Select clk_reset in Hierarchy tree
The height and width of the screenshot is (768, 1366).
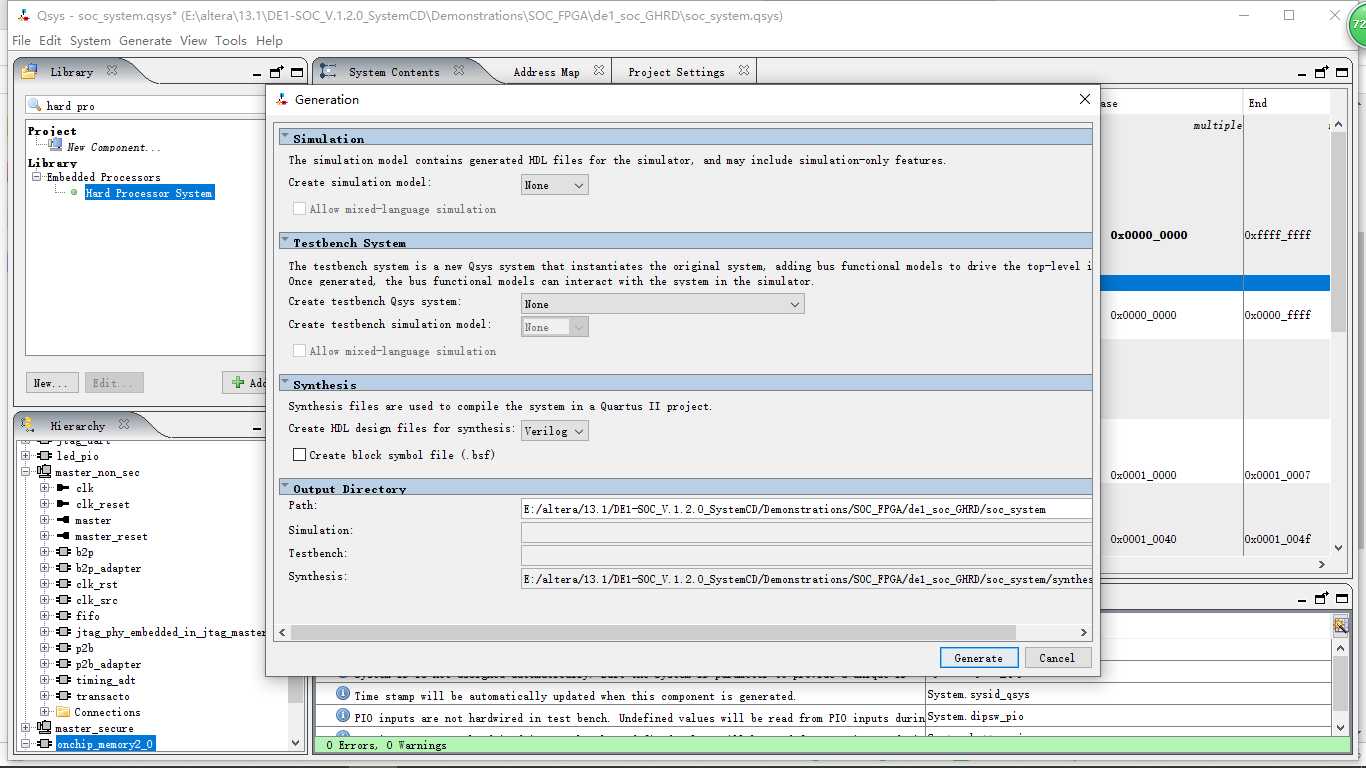click(x=102, y=504)
